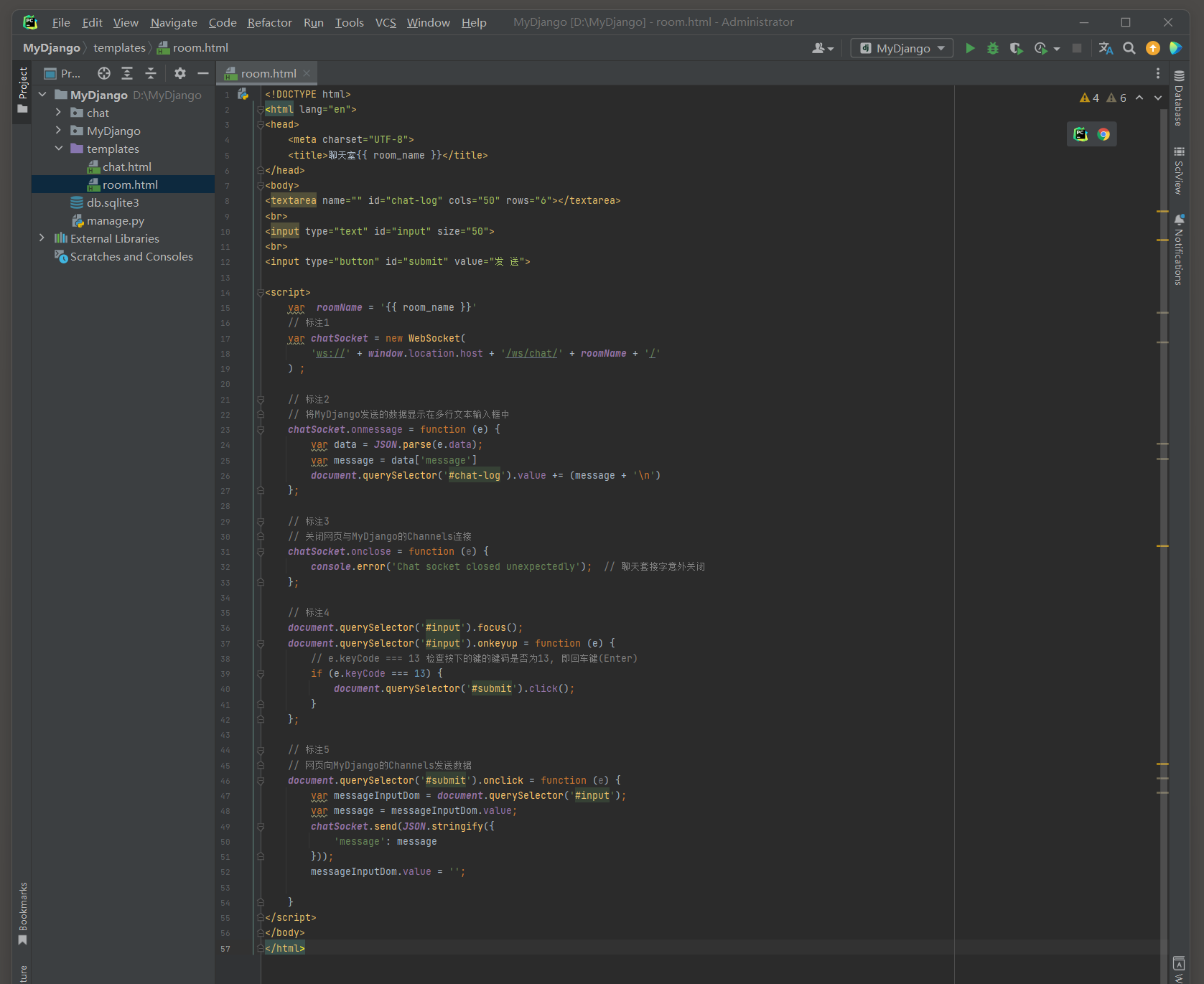Place cursor on closing html tag line

point(284,948)
